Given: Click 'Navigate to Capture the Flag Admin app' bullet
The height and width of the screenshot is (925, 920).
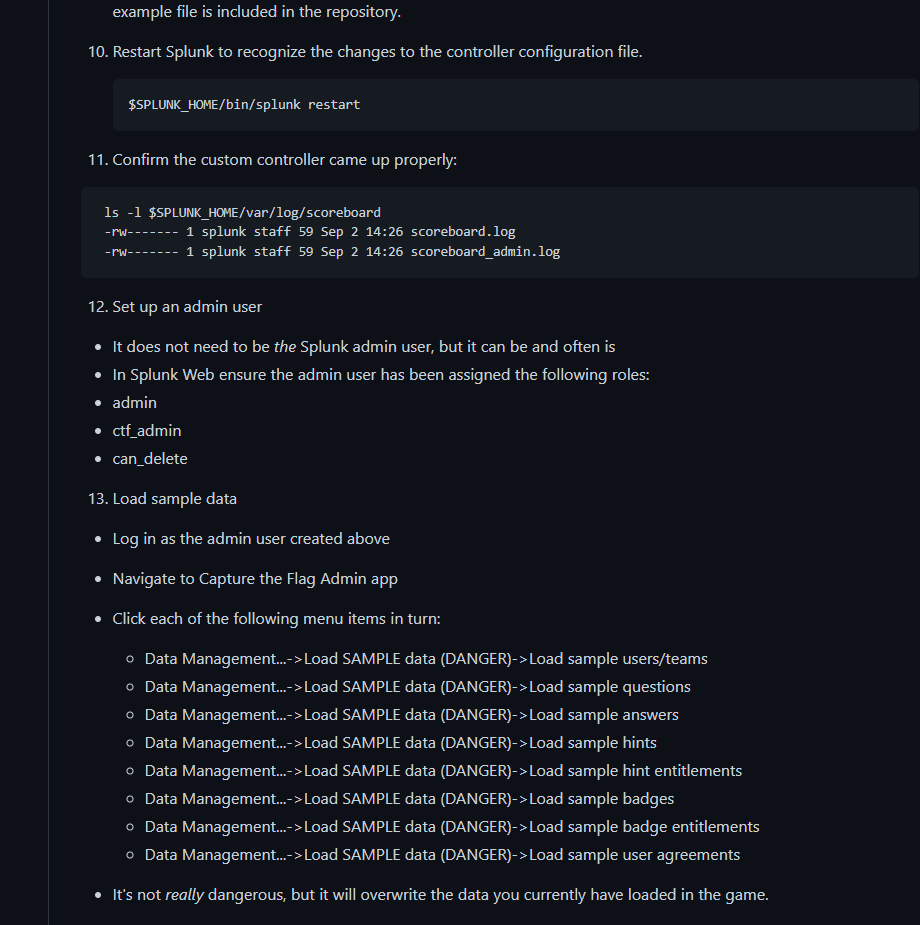Looking at the screenshot, I should click(255, 578).
